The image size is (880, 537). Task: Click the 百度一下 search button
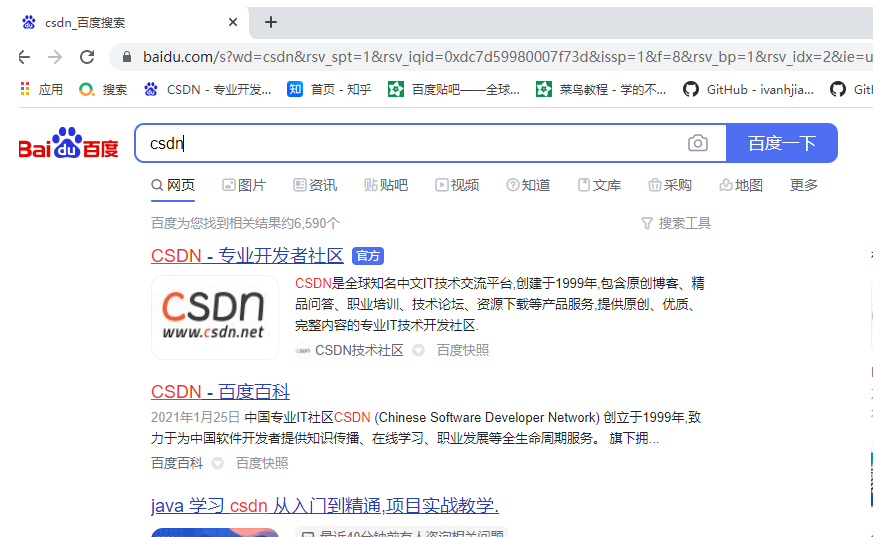782,143
